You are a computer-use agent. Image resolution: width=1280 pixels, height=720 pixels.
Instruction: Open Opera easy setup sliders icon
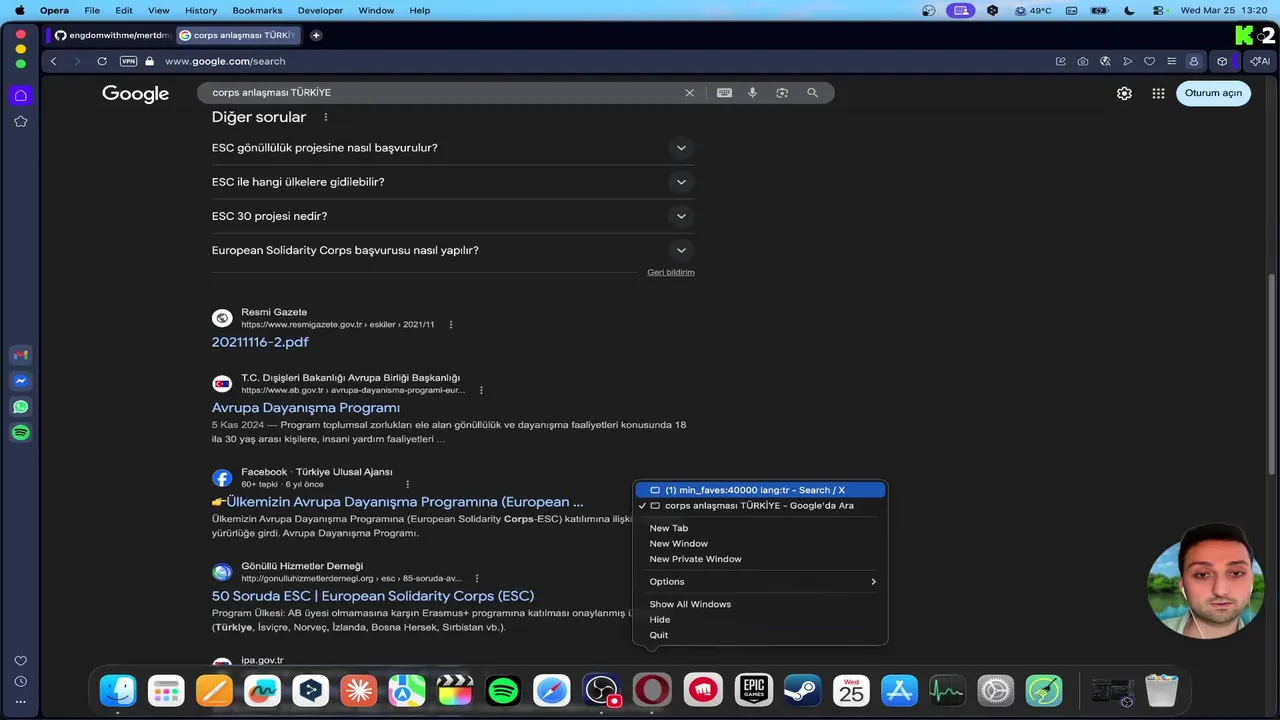(1171, 61)
